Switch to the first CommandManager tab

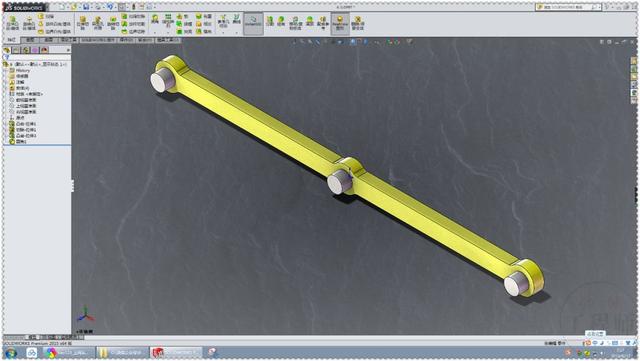pos(11,40)
